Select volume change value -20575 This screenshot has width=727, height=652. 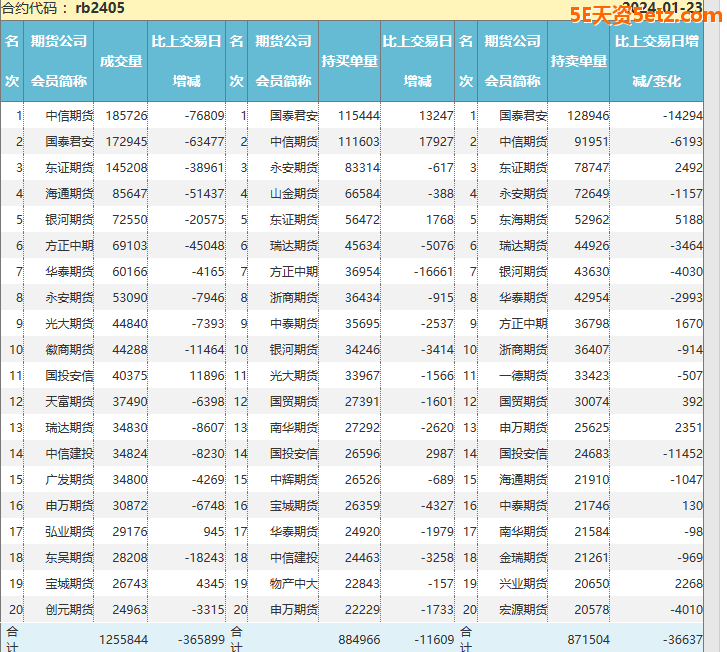(204, 219)
